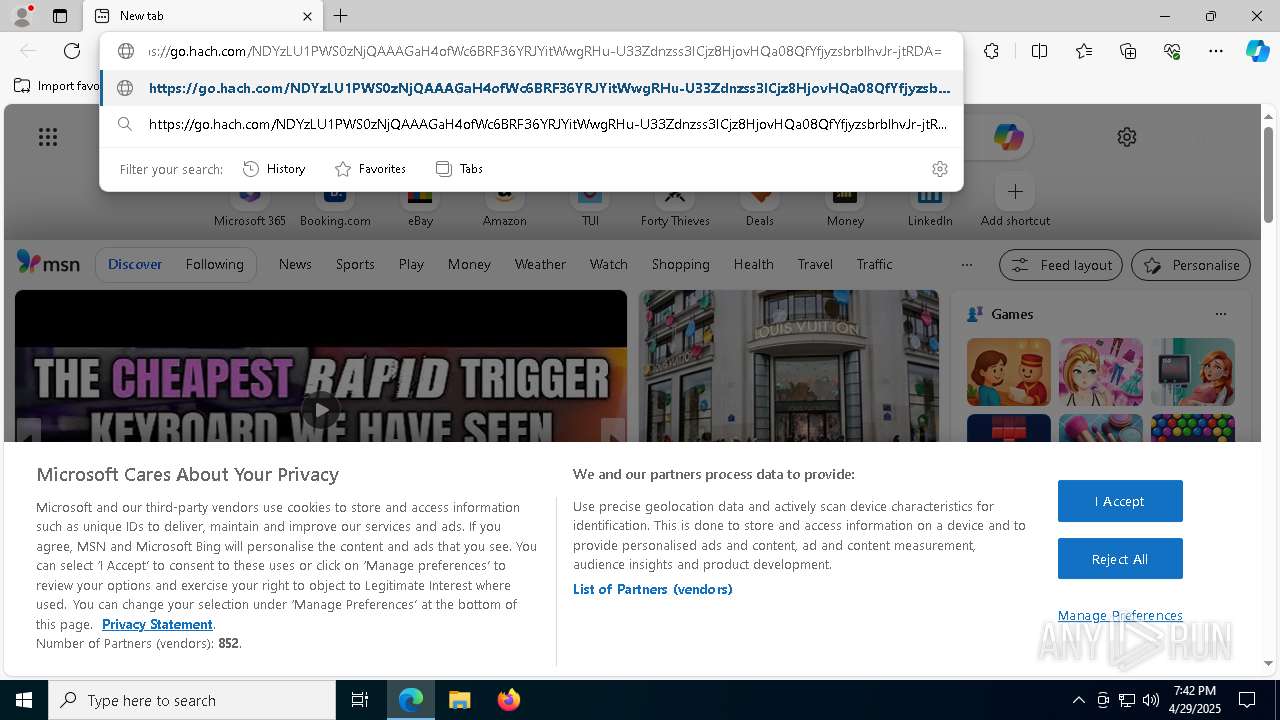Accept cookies with I Accept
Image resolution: width=1280 pixels, height=720 pixels.
[x=1120, y=501]
